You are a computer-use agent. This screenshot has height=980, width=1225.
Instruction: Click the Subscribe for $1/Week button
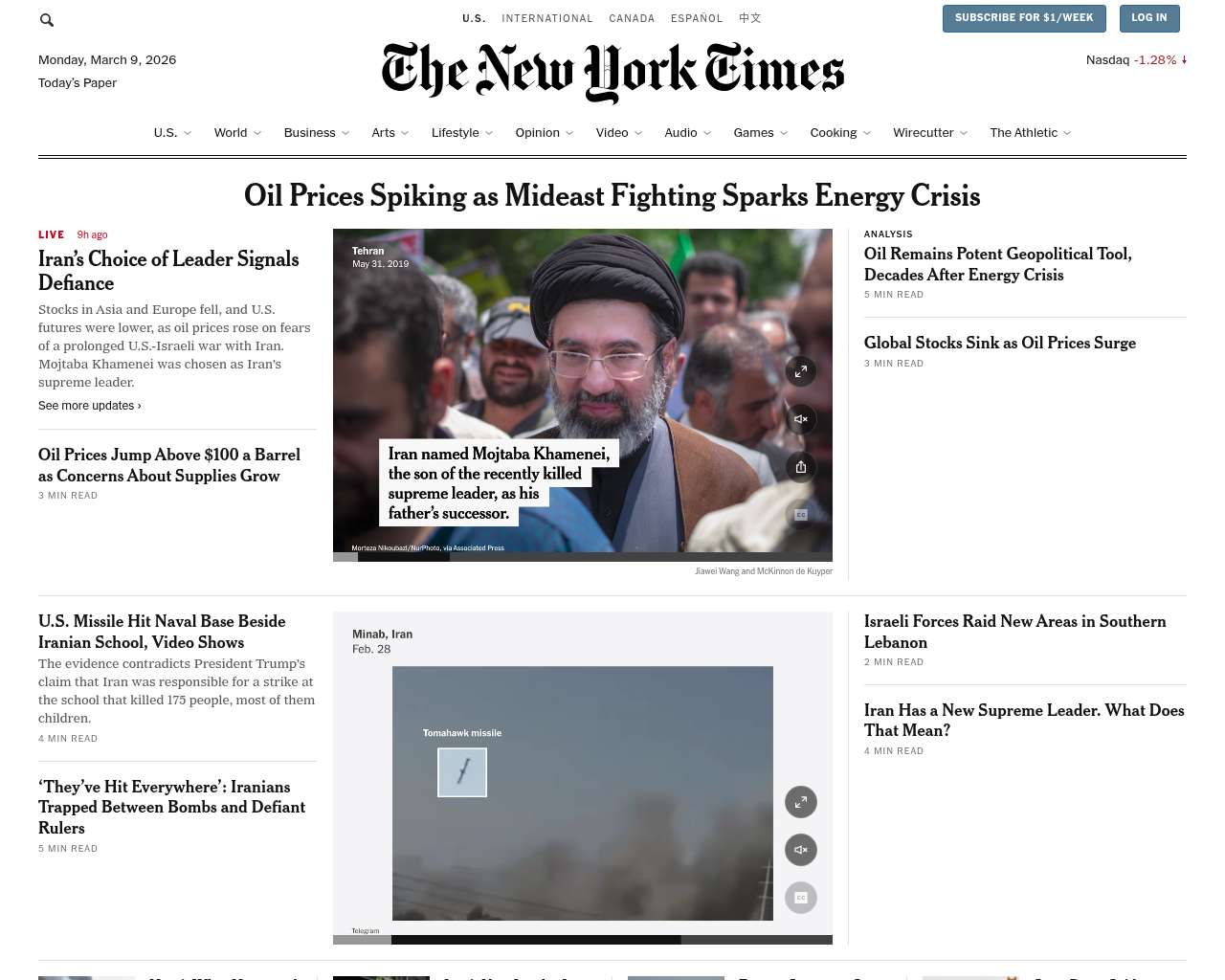(1024, 18)
